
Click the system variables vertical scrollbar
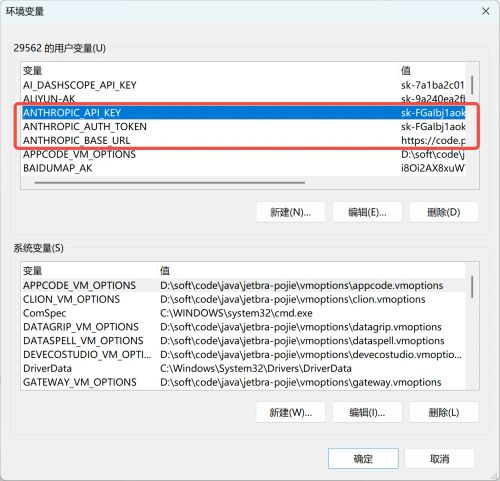pyautogui.click(x=472, y=287)
